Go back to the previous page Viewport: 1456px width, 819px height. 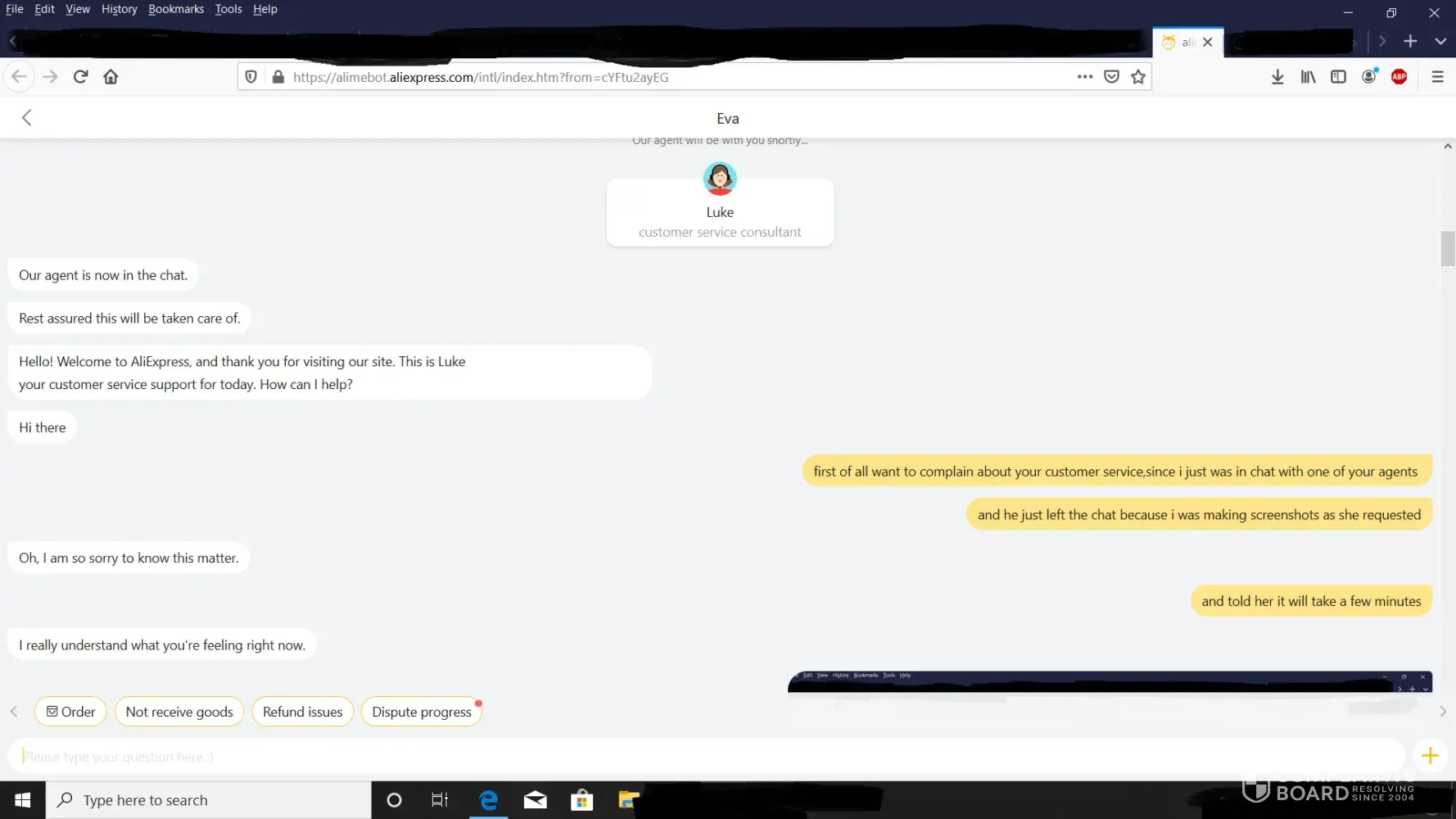point(19,76)
